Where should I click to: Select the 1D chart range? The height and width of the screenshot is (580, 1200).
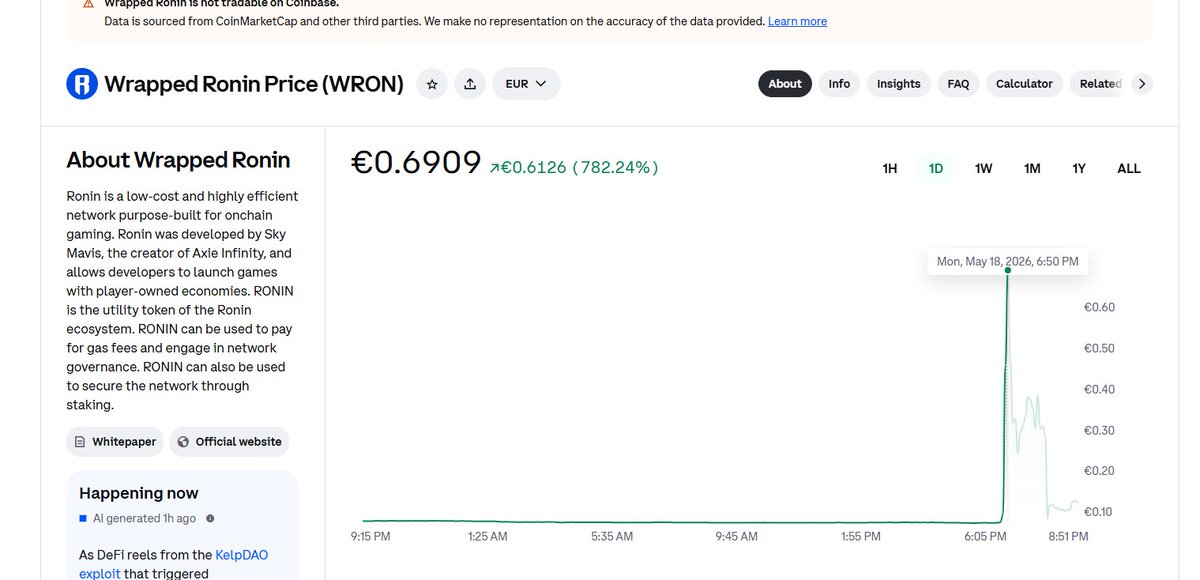tap(936, 168)
